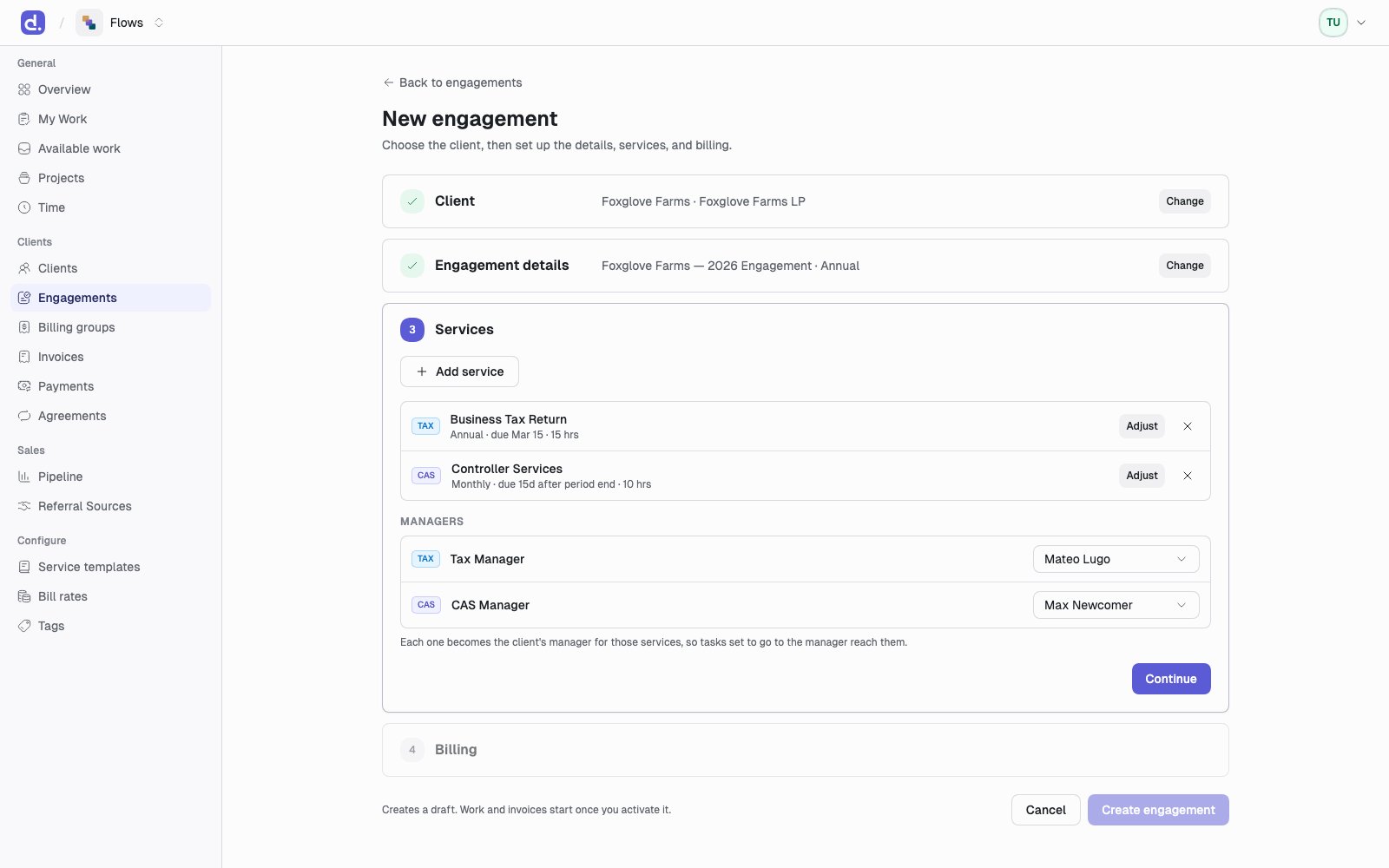
Task: Click the Time clock icon
Action: click(24, 207)
